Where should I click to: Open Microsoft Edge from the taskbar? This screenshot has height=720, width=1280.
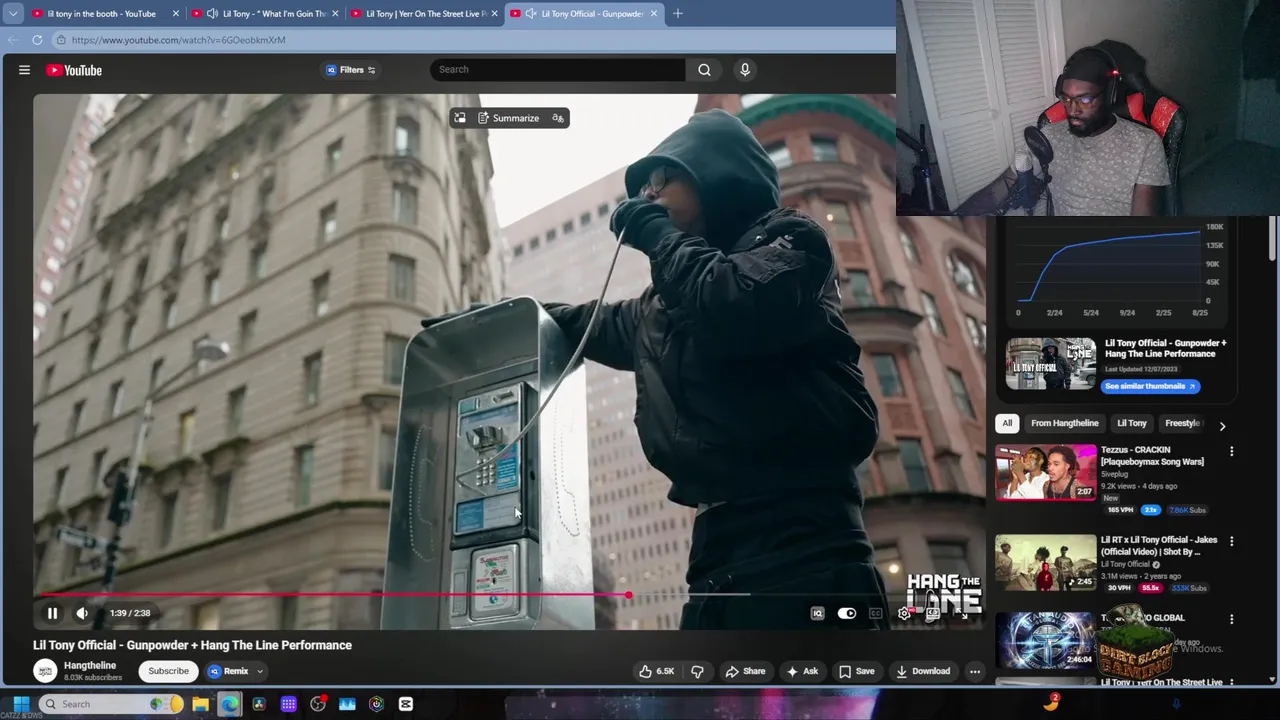click(x=230, y=704)
